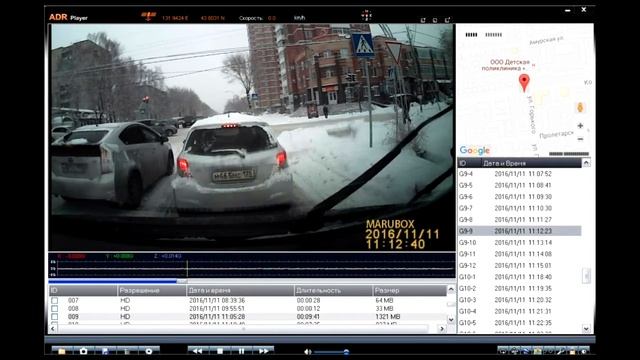Select clip G9-8 in the list
Viewport: 640px width, 360px height.
(x=520, y=220)
